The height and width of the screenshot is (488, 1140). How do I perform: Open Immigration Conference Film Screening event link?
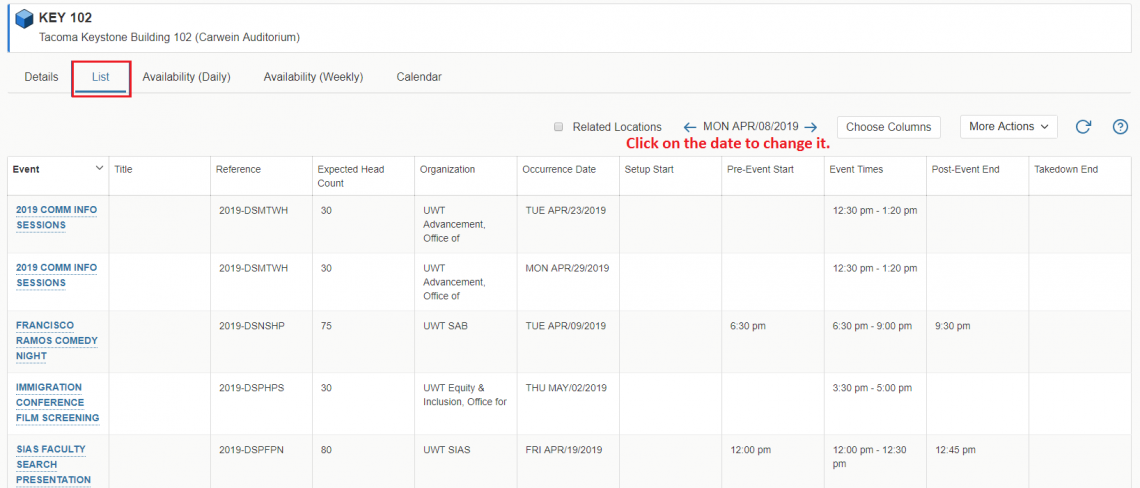click(57, 402)
